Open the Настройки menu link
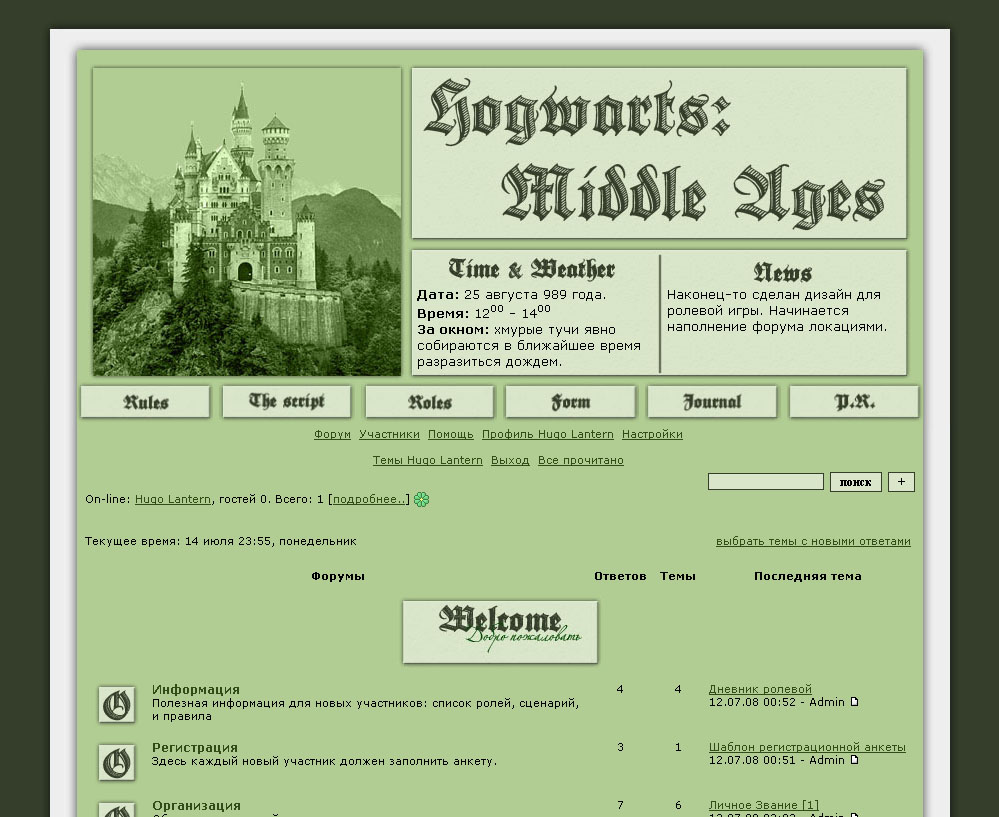This screenshot has width=999, height=817. click(x=652, y=434)
